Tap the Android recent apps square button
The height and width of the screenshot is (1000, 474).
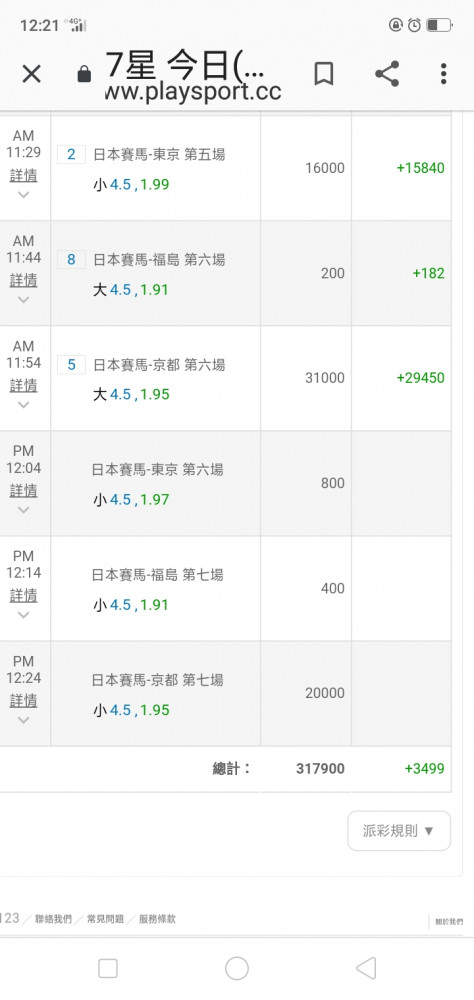coord(108,969)
